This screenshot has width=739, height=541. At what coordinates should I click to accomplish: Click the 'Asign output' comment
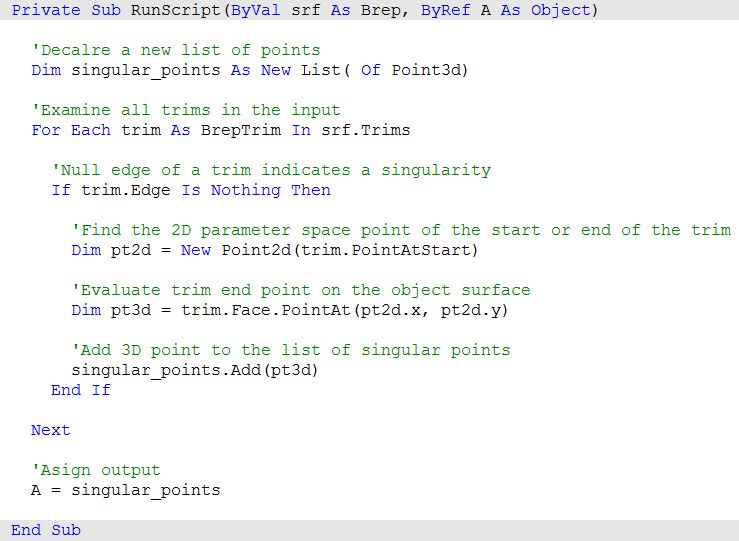(96, 470)
